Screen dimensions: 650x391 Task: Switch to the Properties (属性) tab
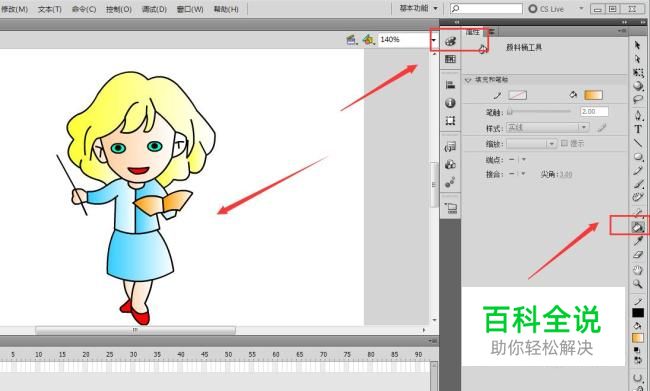coord(473,32)
